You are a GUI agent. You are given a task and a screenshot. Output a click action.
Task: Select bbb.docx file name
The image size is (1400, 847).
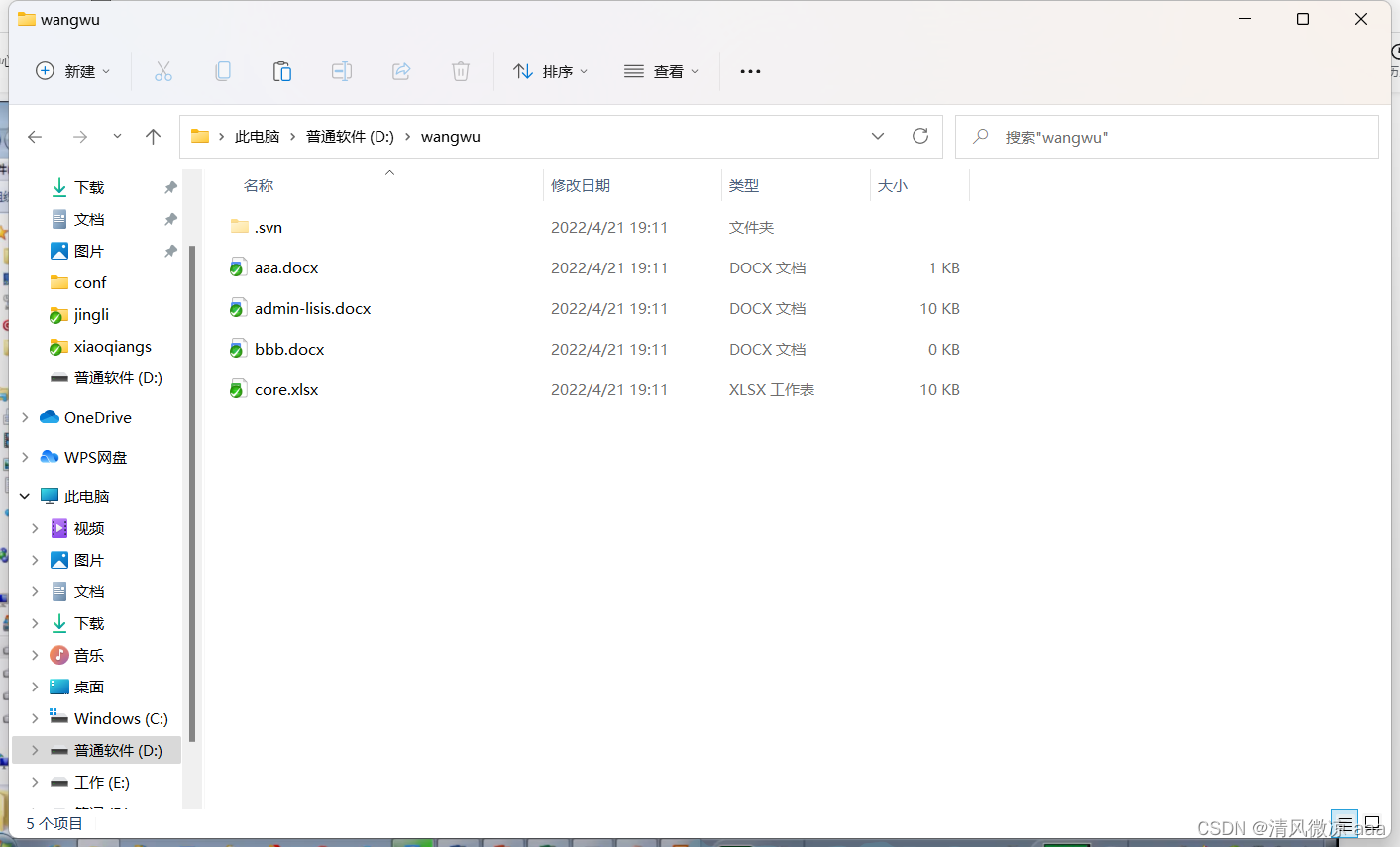[289, 349]
